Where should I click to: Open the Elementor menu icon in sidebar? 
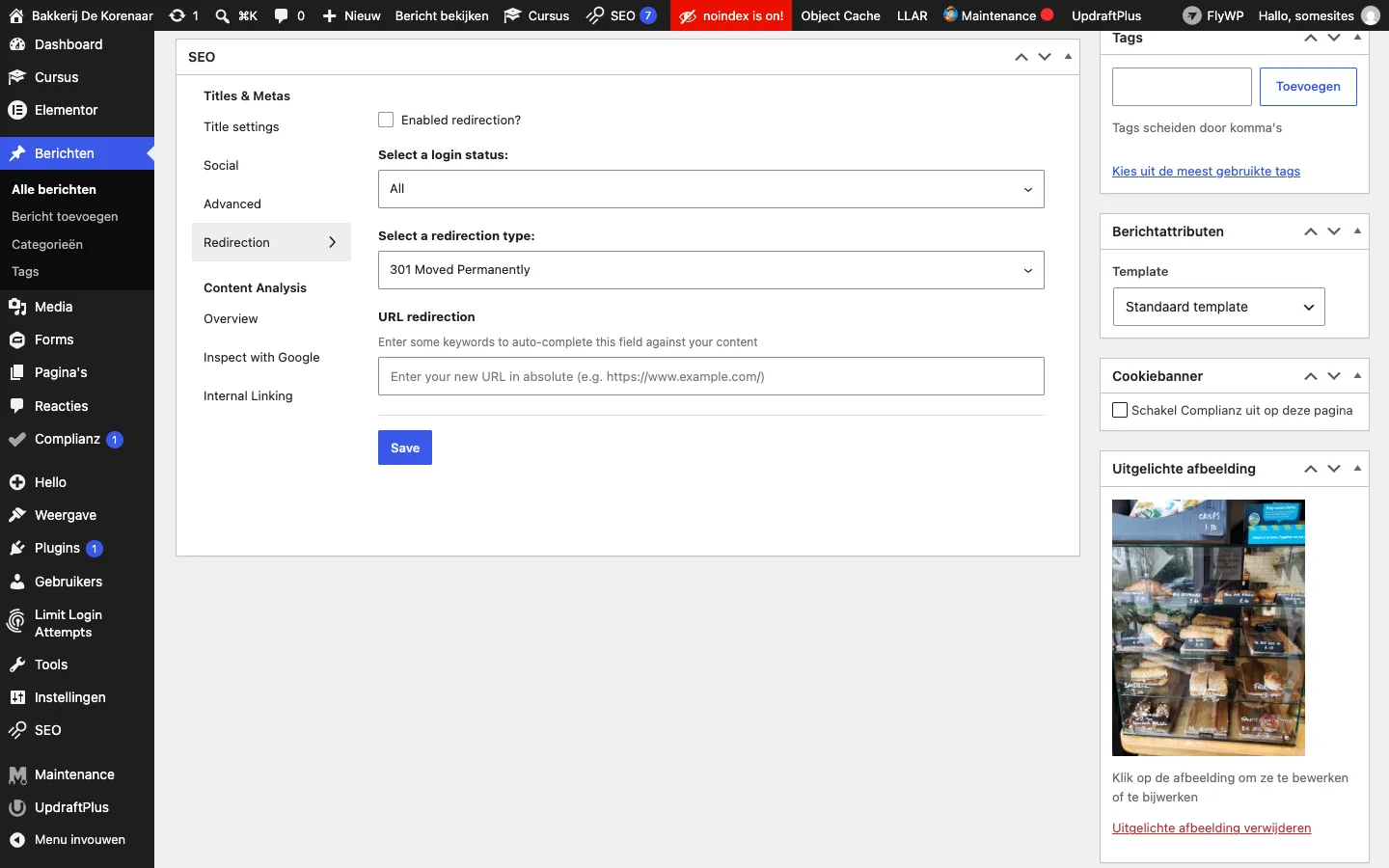pyautogui.click(x=16, y=110)
